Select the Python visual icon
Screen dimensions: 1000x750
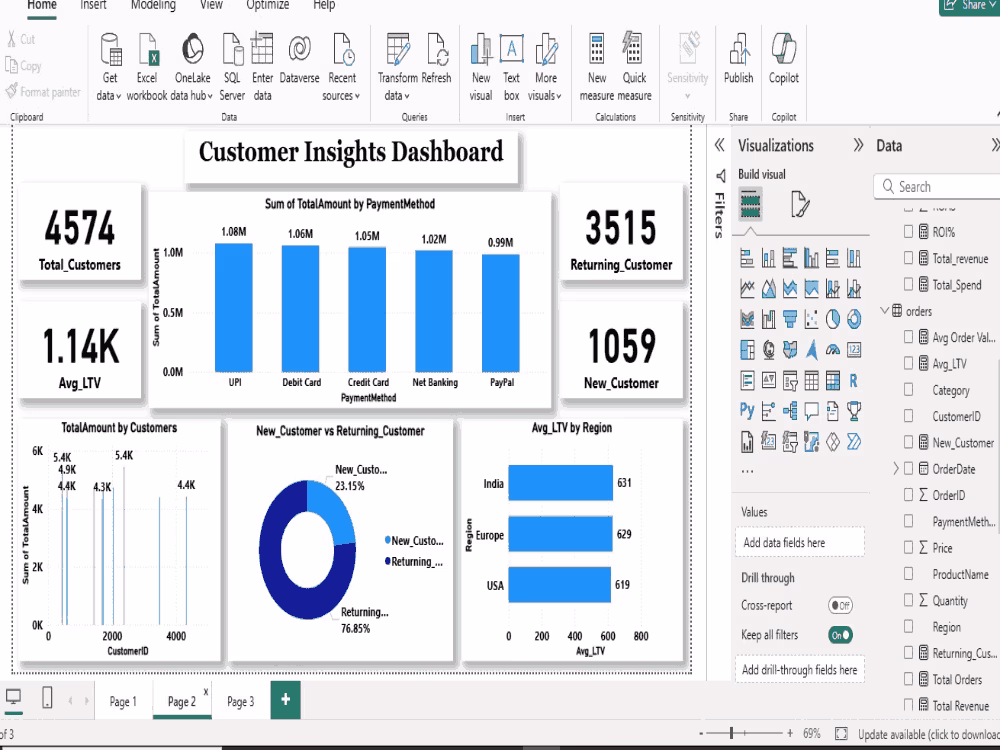click(747, 410)
